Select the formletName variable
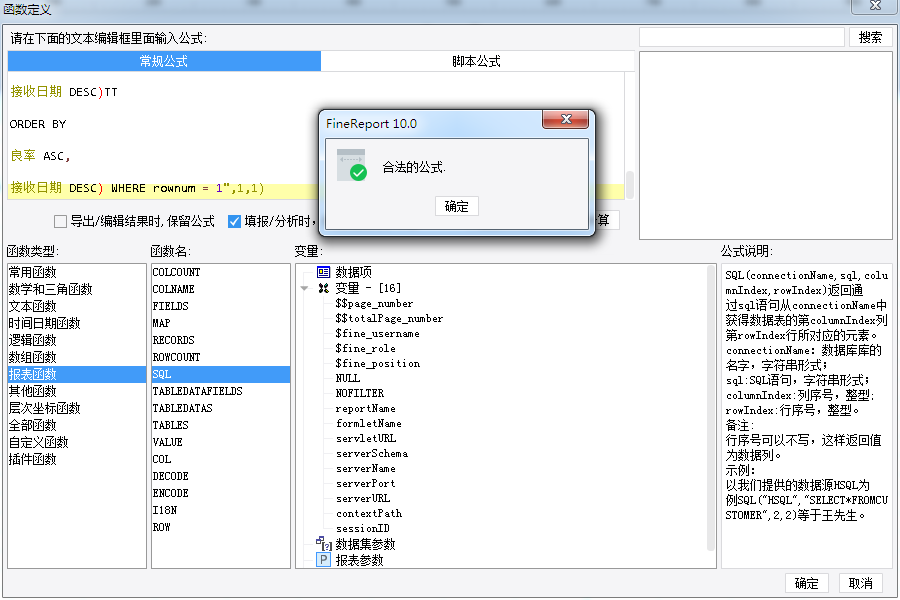The height and width of the screenshot is (600, 900). 368,424
